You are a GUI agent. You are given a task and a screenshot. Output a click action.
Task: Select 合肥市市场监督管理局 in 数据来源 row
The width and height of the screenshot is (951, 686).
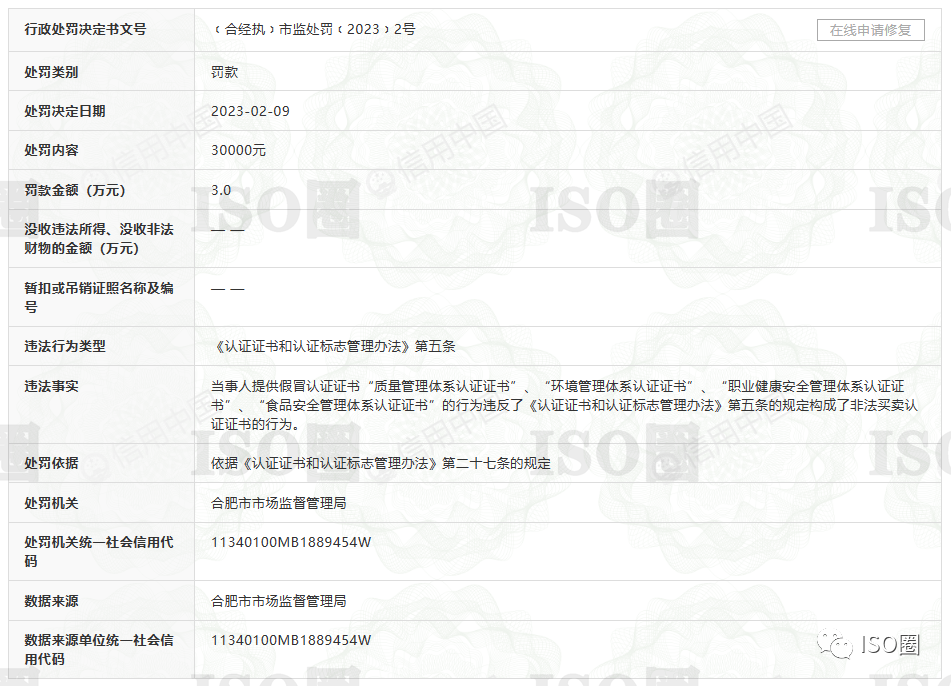tap(279, 601)
